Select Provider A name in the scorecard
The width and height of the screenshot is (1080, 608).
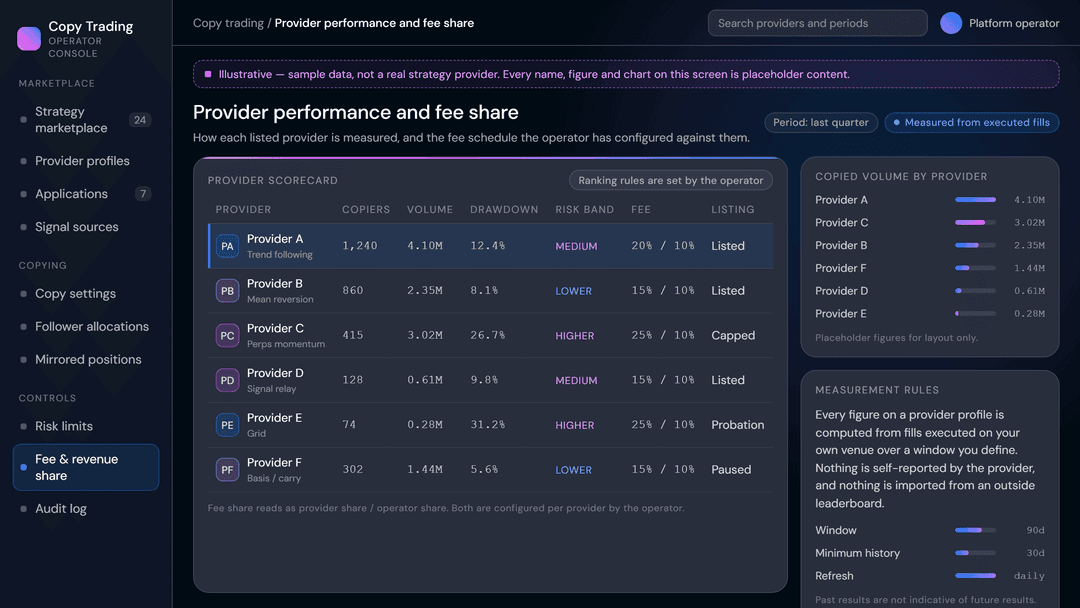coord(275,239)
